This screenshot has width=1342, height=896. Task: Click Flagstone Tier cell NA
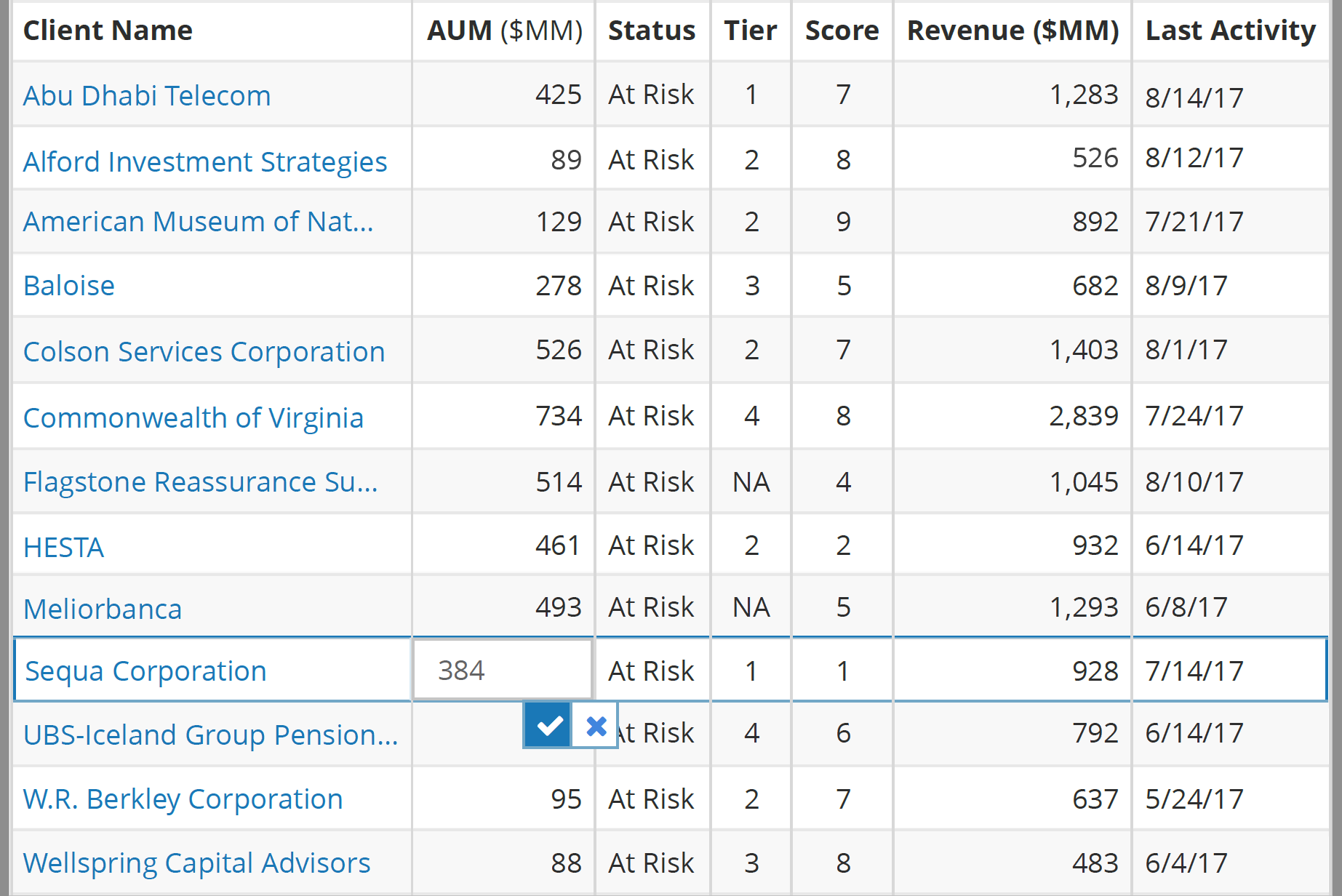[751, 481]
